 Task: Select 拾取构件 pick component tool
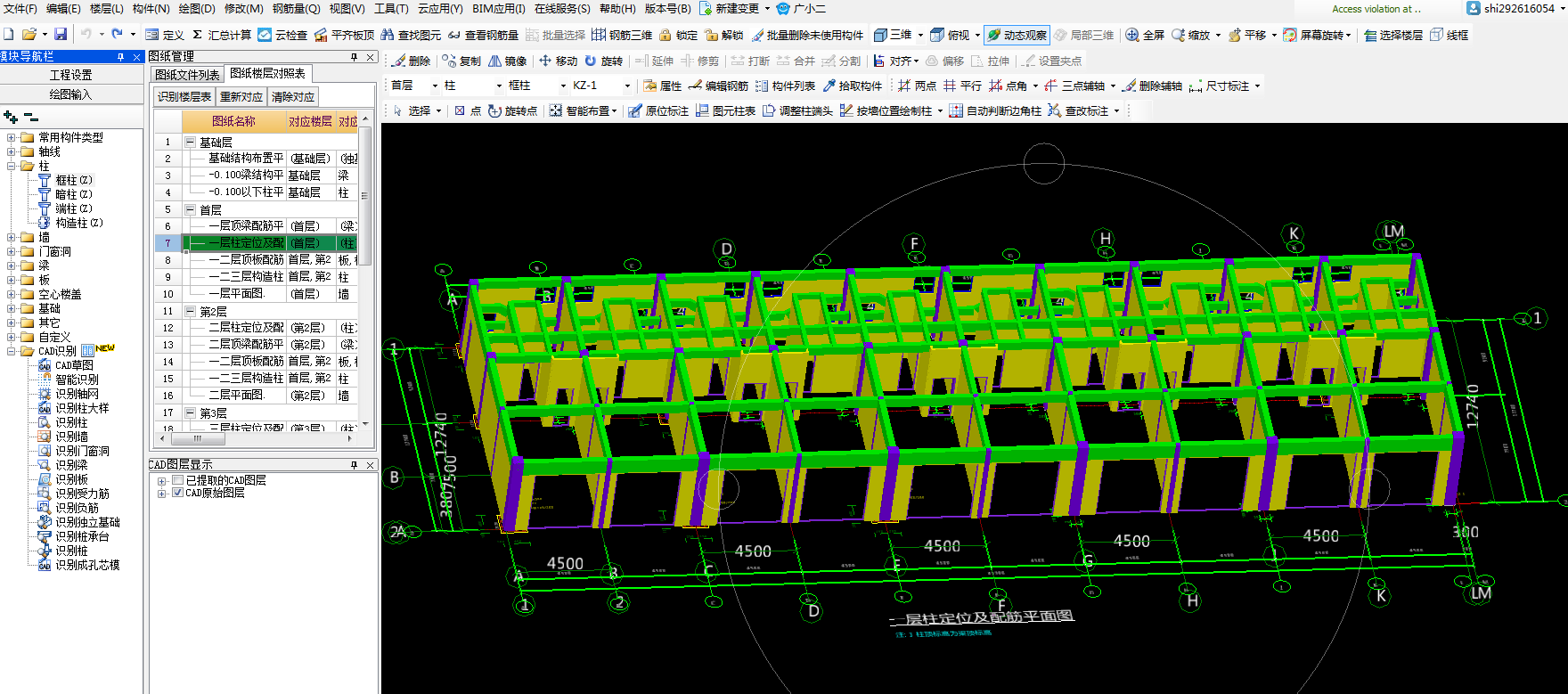point(853,86)
